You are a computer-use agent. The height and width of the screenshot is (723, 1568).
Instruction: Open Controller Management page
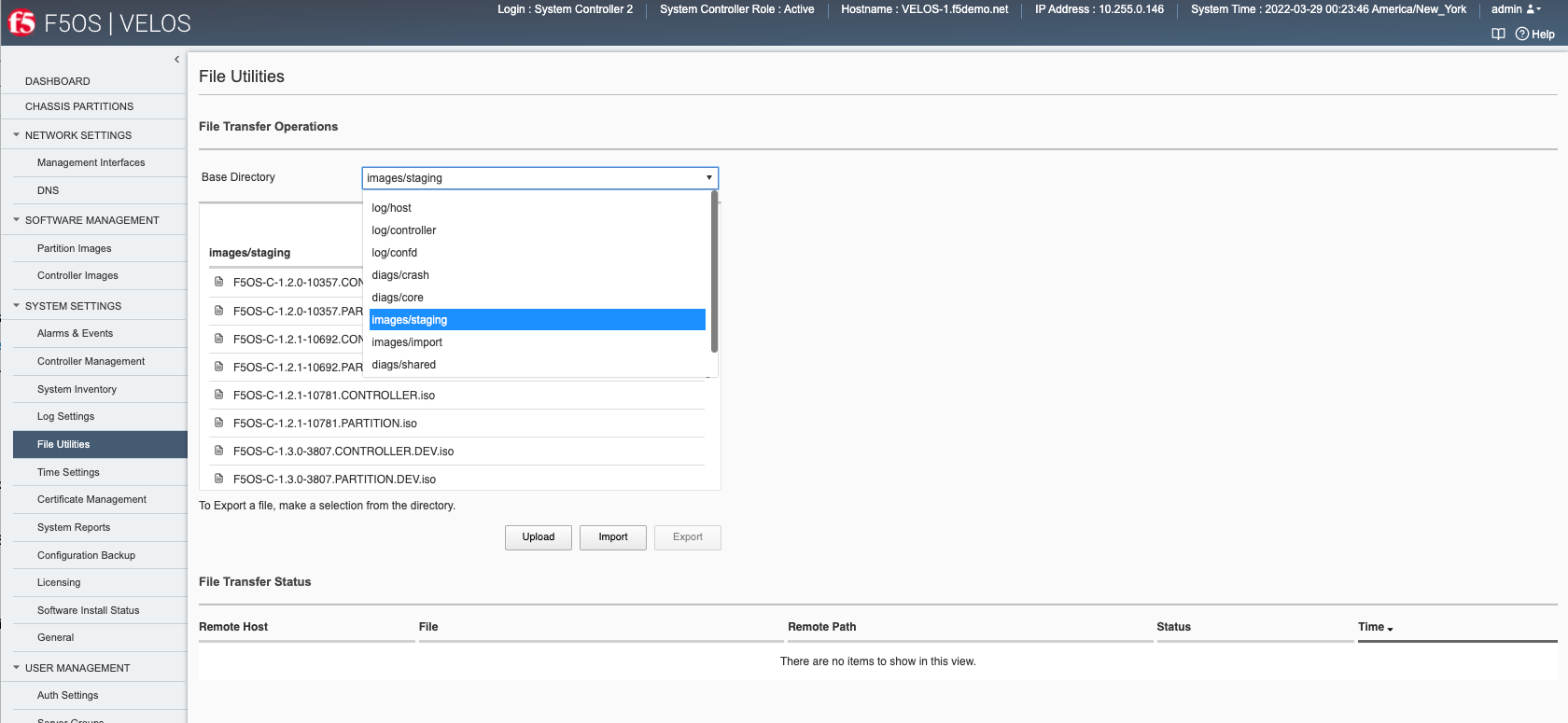coord(91,361)
